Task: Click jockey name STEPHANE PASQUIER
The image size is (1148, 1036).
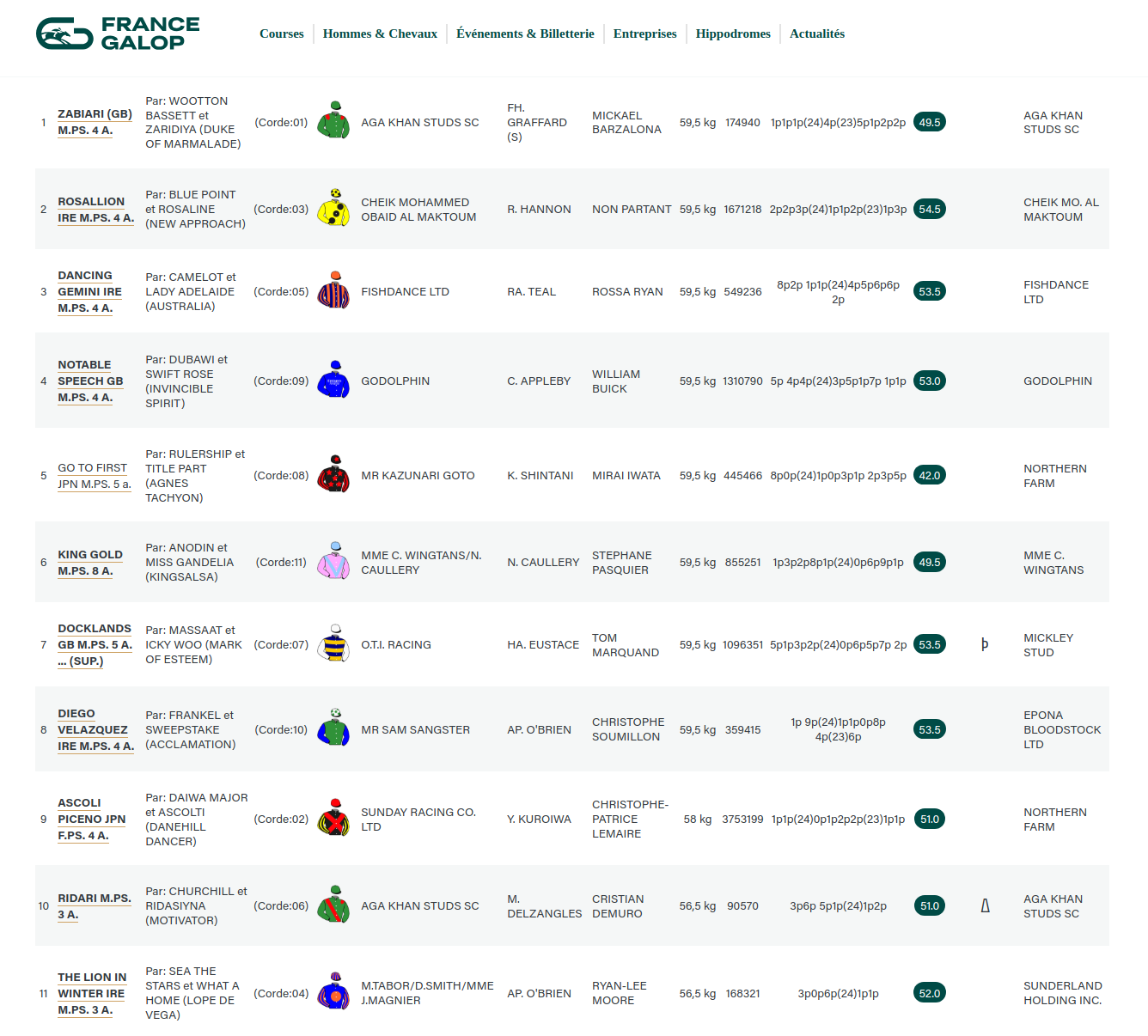Action: coord(622,562)
